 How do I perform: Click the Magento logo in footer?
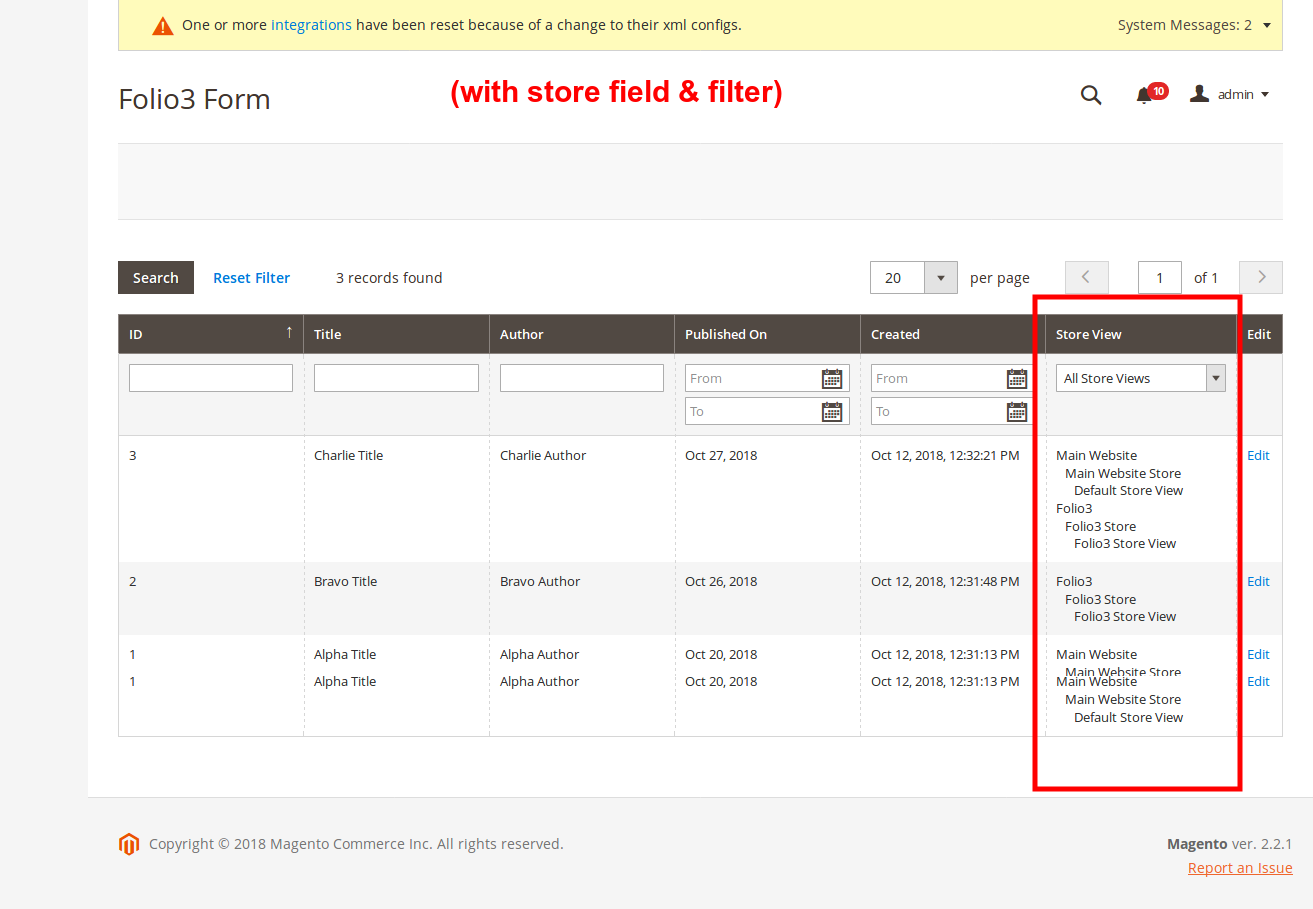pyautogui.click(x=129, y=844)
